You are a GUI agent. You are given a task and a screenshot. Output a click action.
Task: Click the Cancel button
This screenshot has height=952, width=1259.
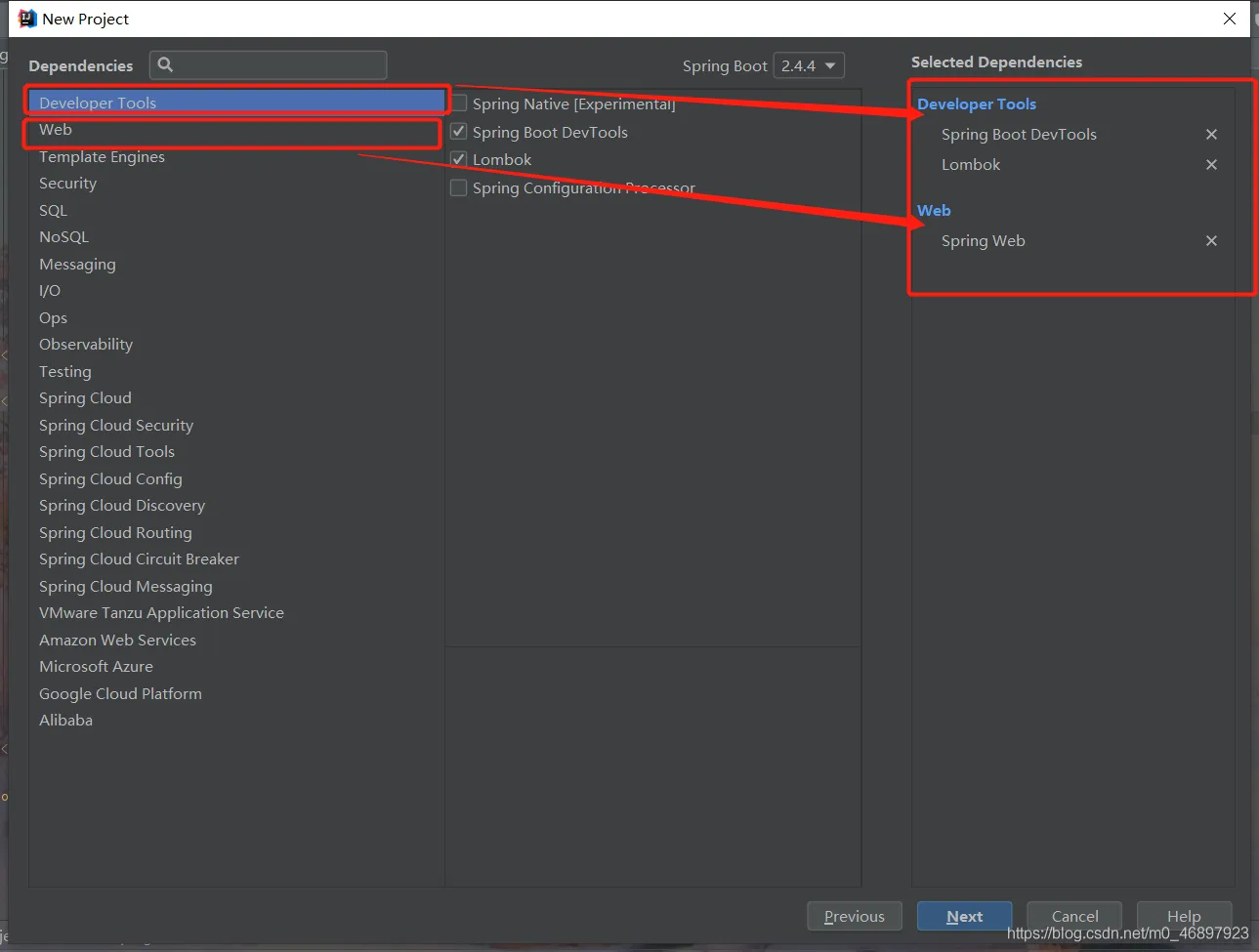[x=1074, y=916]
